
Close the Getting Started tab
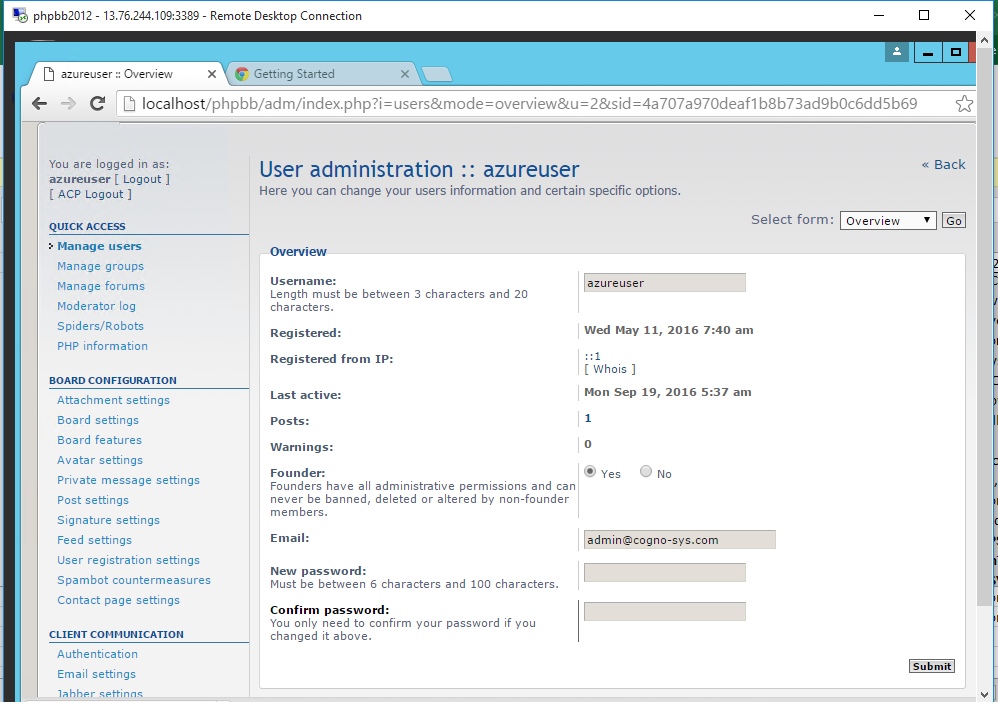[405, 74]
